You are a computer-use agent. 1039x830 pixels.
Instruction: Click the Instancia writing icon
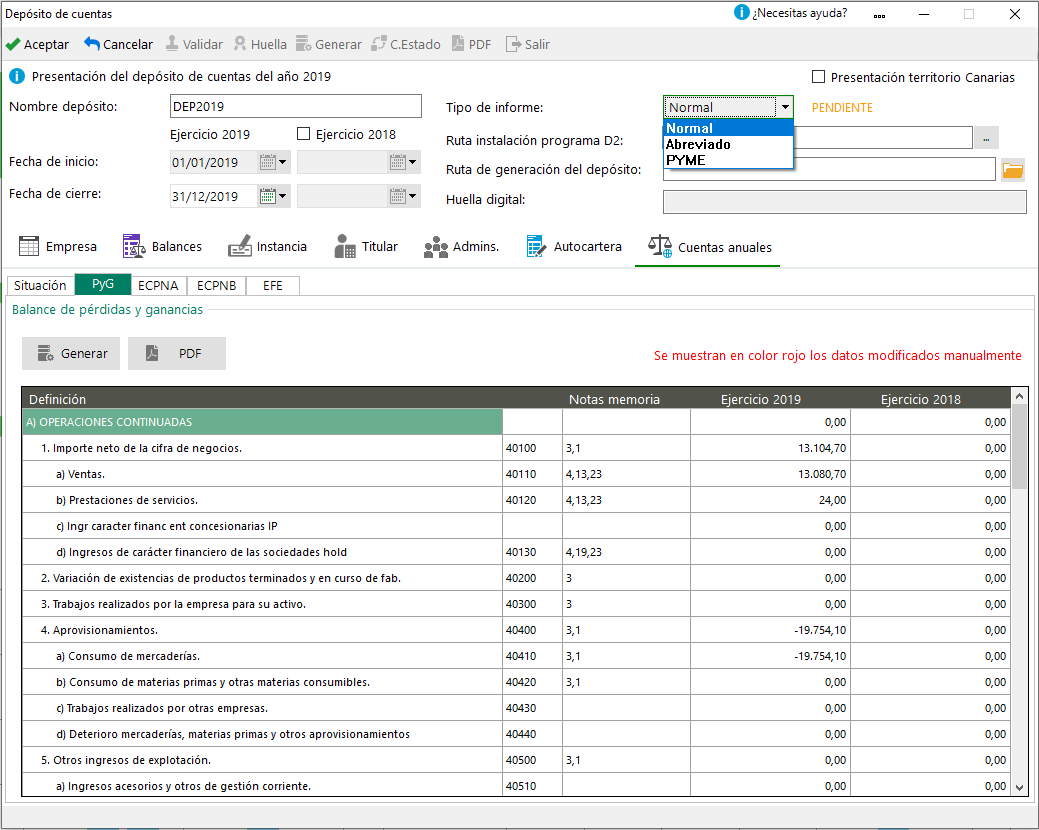click(x=240, y=246)
